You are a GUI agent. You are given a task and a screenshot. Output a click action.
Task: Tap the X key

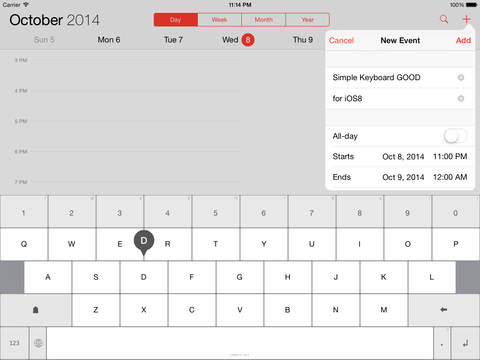[x=144, y=310]
